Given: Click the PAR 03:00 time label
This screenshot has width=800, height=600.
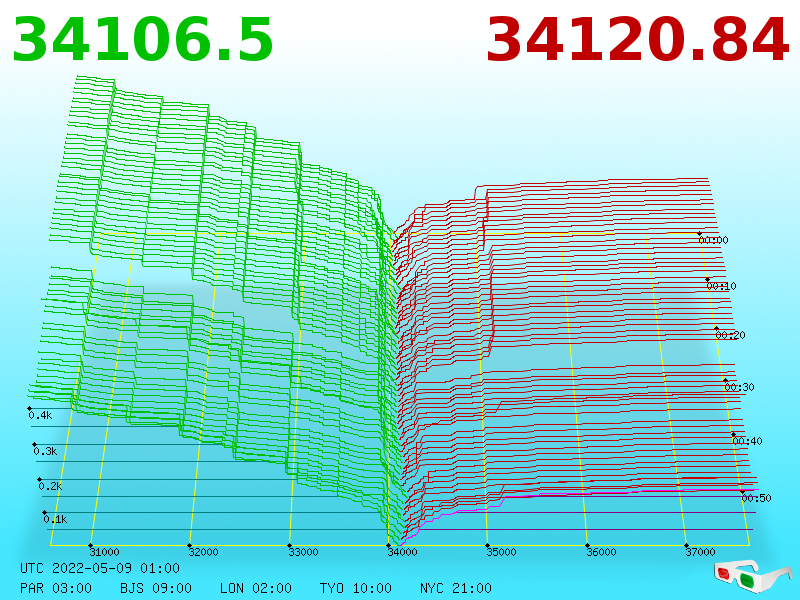Looking at the screenshot, I should pyautogui.click(x=56, y=588).
